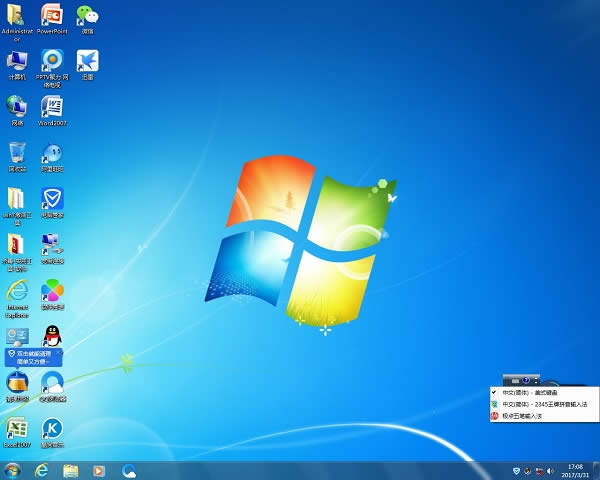Open the Recycle Bin (回收站)
This screenshot has width=600, height=480.
tap(17, 153)
